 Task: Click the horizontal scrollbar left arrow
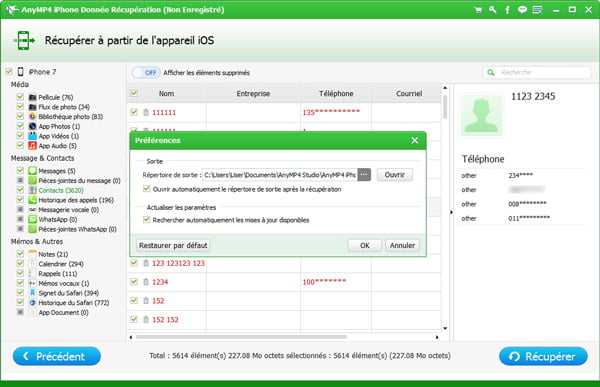pyautogui.click(x=131, y=337)
